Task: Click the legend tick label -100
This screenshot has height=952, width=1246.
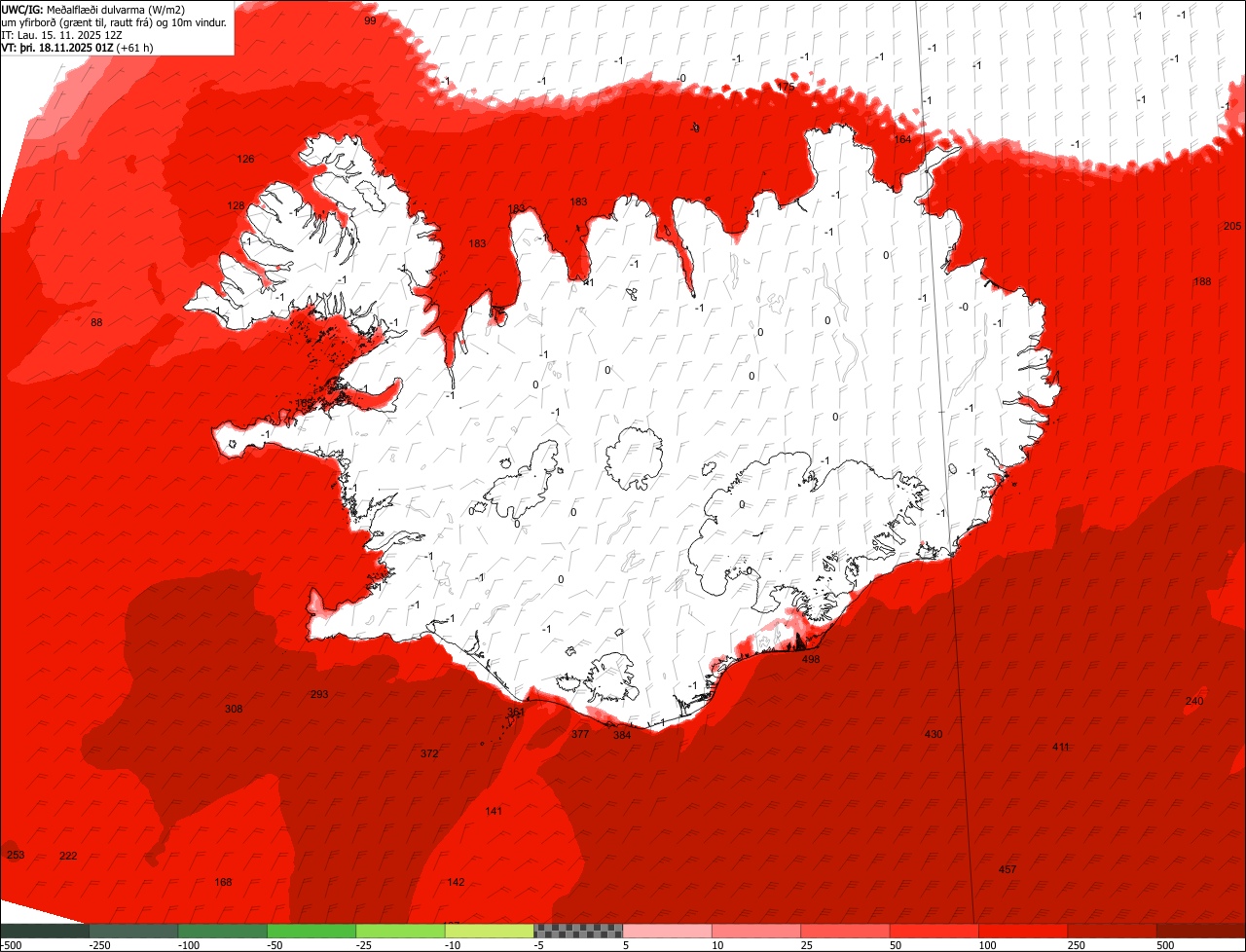Action: click(x=188, y=945)
